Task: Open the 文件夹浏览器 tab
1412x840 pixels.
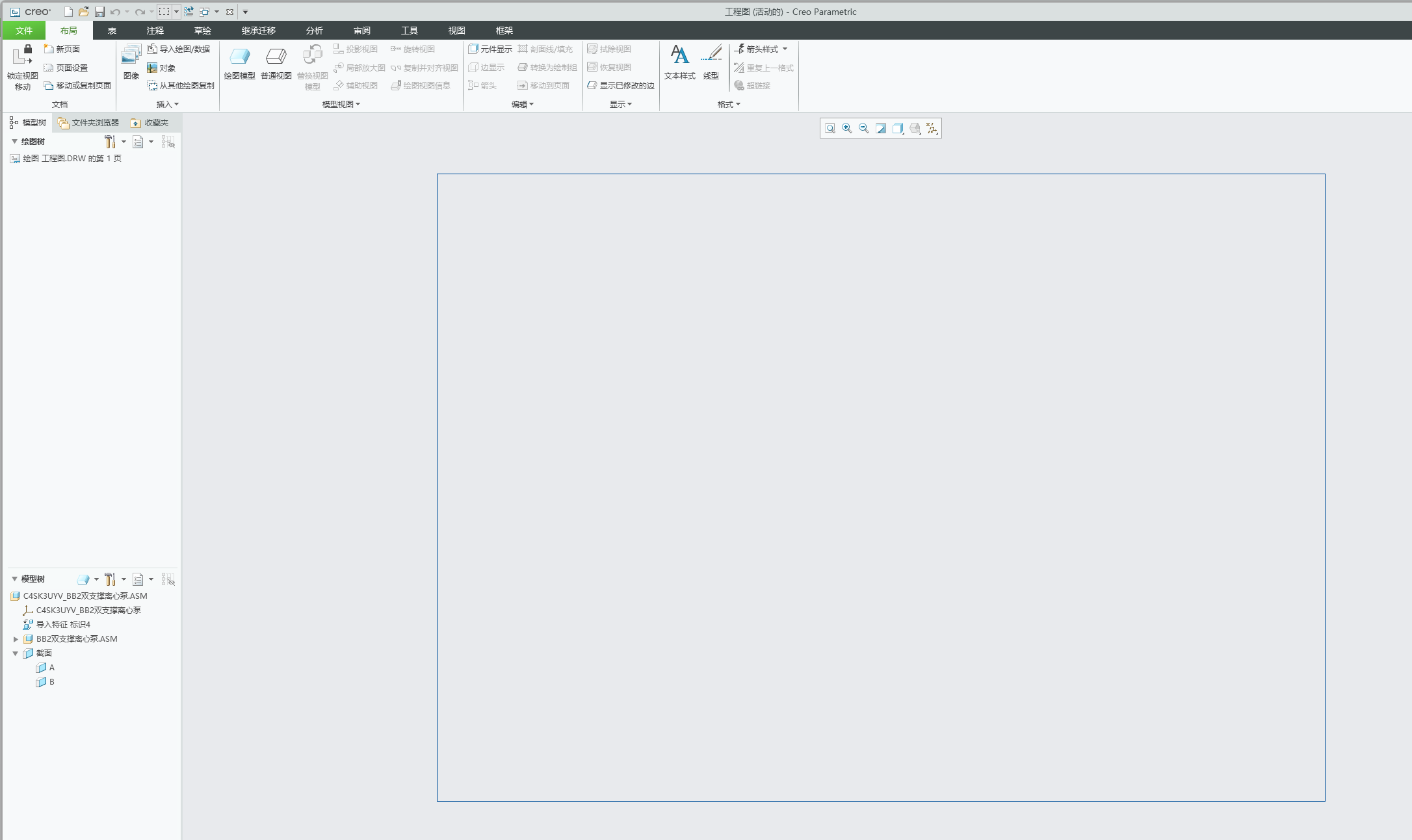Action: pos(88,123)
